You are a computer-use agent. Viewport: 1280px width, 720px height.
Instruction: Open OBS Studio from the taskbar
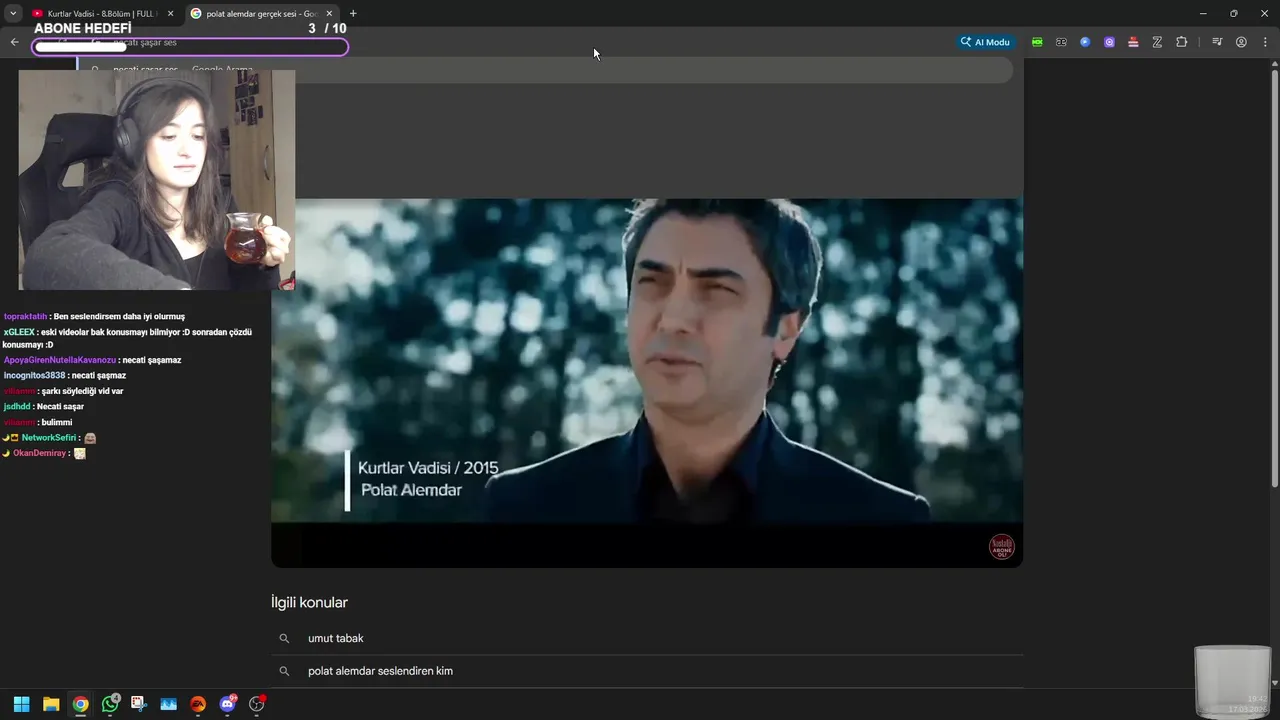(257, 704)
